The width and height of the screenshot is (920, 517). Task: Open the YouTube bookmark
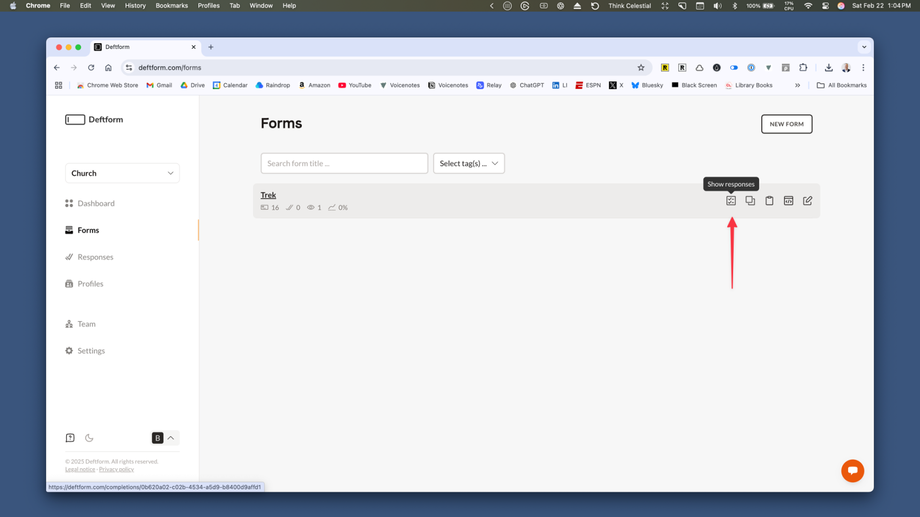[x=355, y=85]
